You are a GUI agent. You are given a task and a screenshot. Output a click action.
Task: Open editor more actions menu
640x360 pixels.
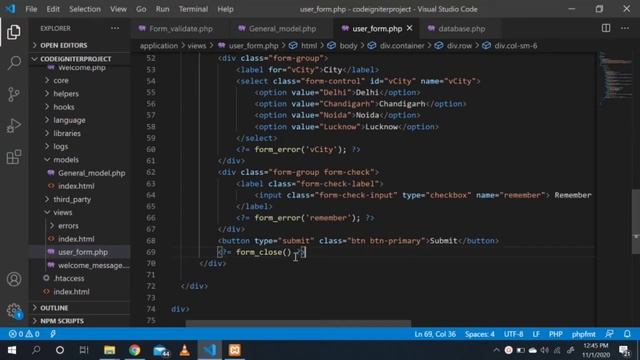pyautogui.click(x=625, y=28)
